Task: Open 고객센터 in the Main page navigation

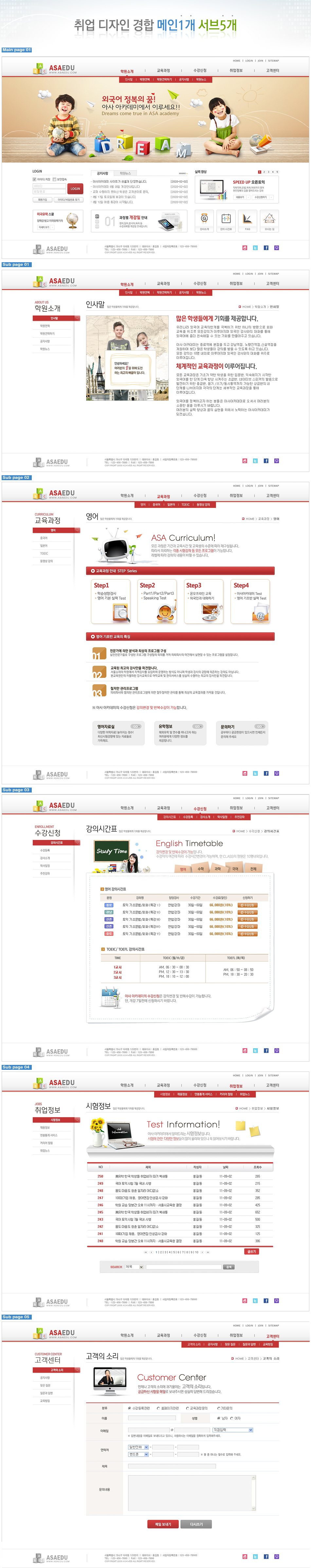Action: coord(273,70)
